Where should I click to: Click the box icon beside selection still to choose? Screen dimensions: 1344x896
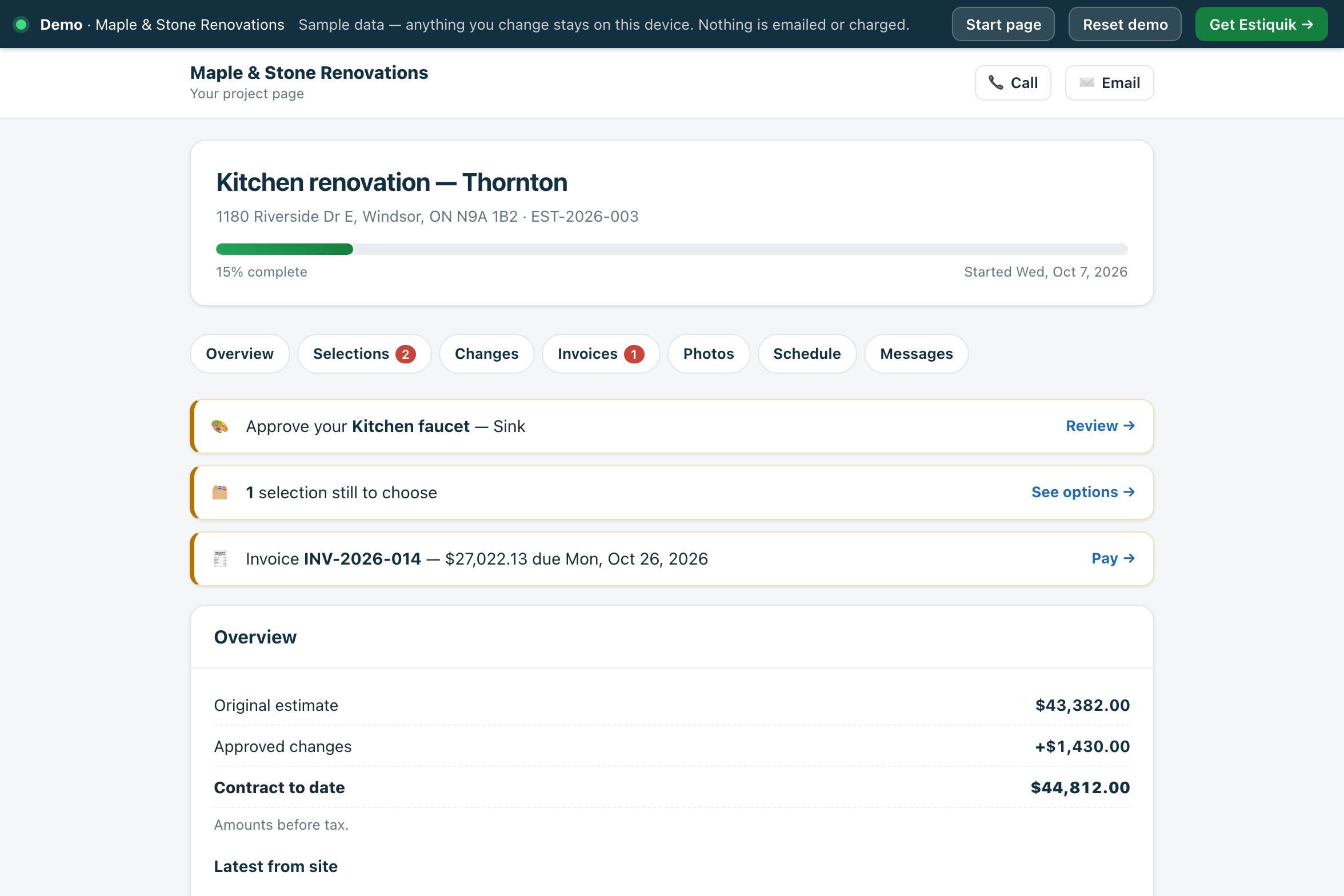[x=220, y=493]
